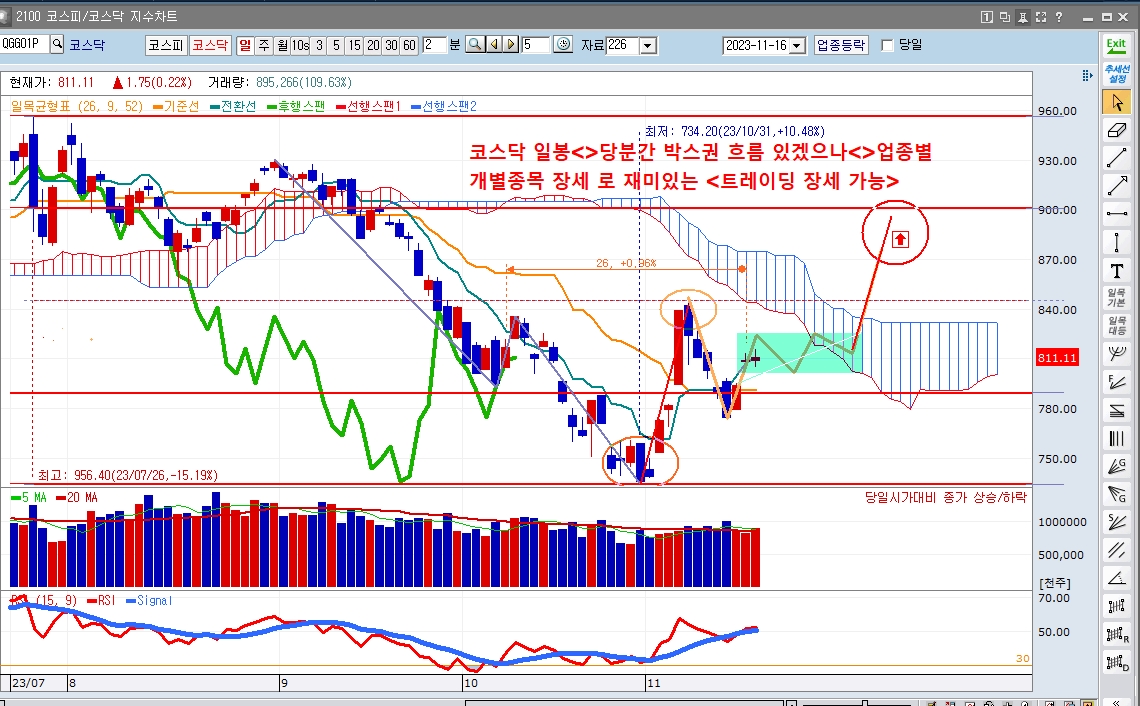Select the vertical line tool
The height and width of the screenshot is (706, 1140).
(1116, 241)
